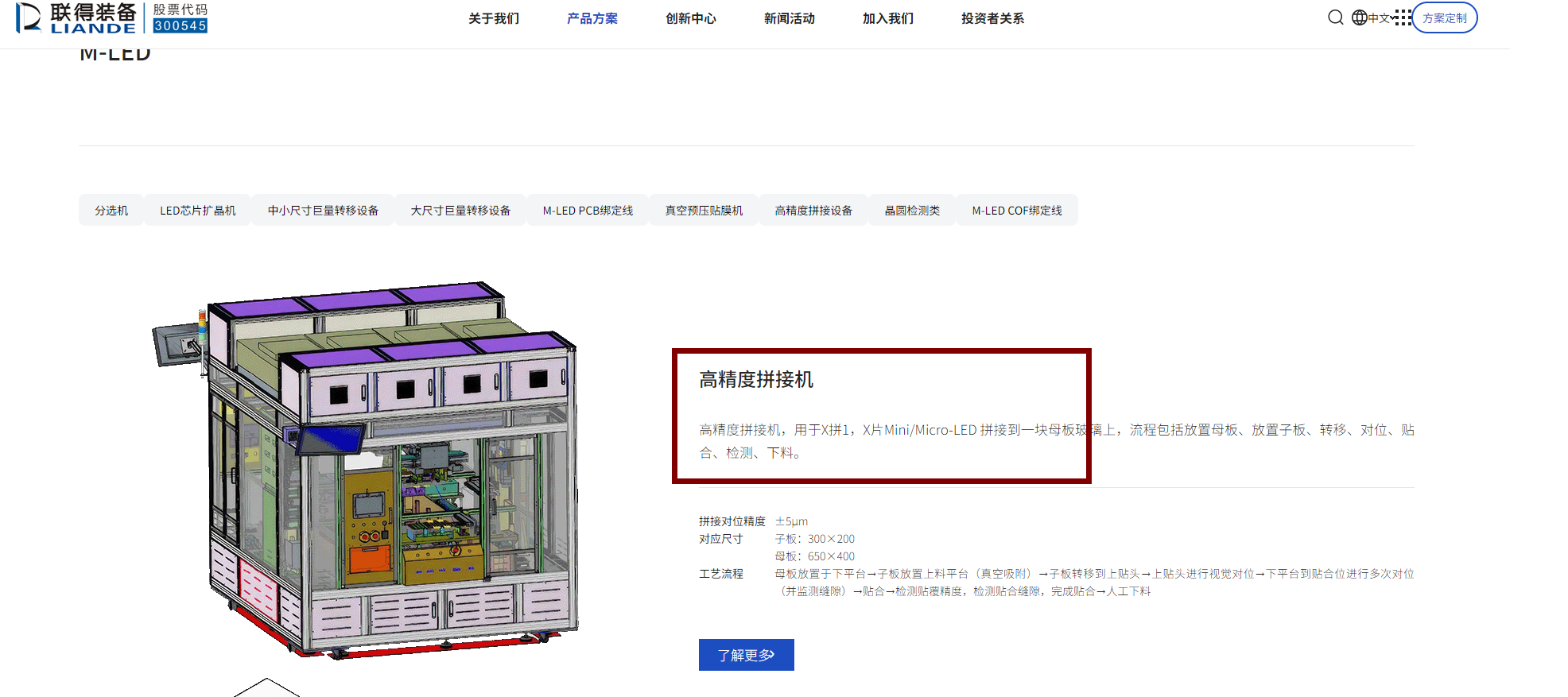Image resolution: width=1568 pixels, height=697 pixels.
Task: Click the globe language icon
Action: pos(1359,17)
